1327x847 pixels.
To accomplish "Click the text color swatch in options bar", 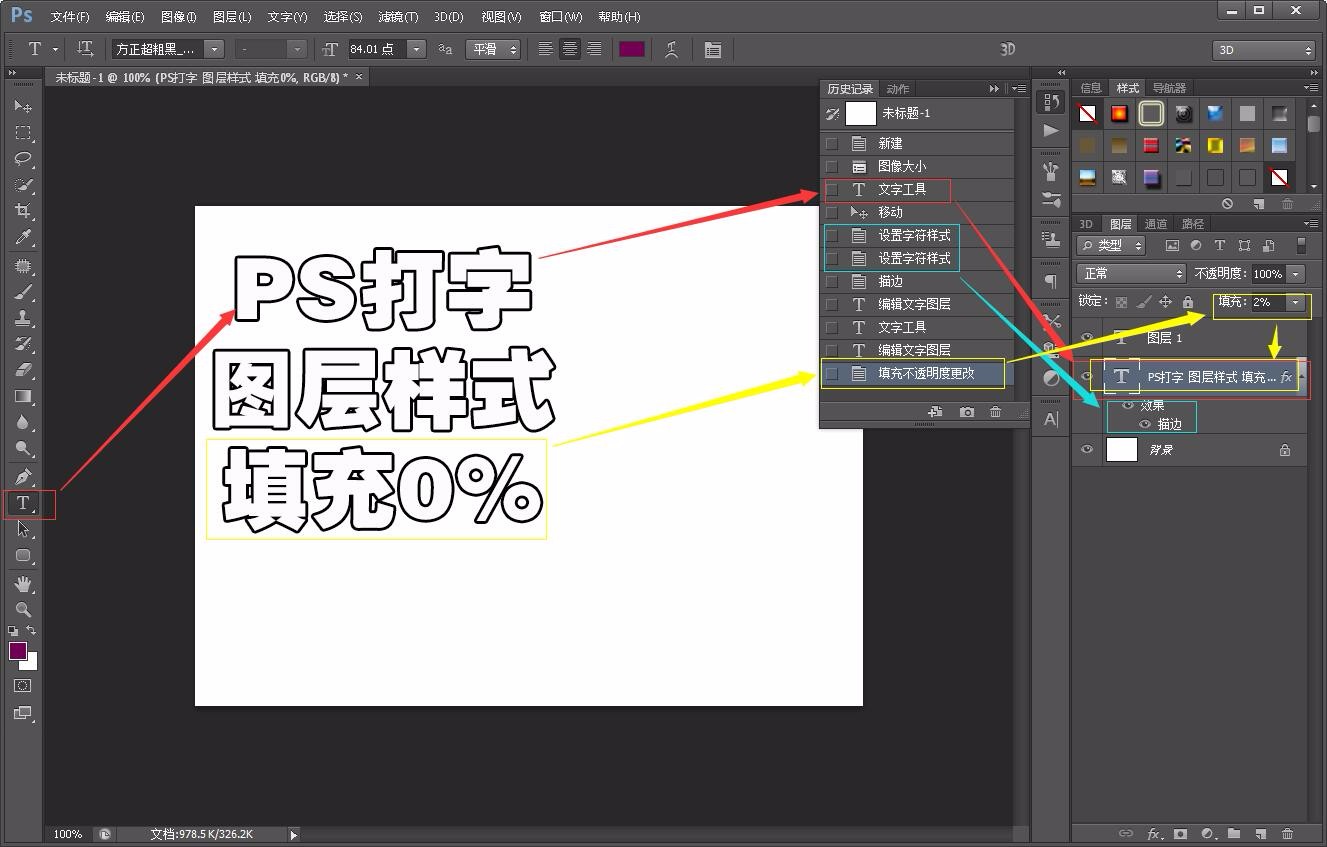I will point(632,49).
